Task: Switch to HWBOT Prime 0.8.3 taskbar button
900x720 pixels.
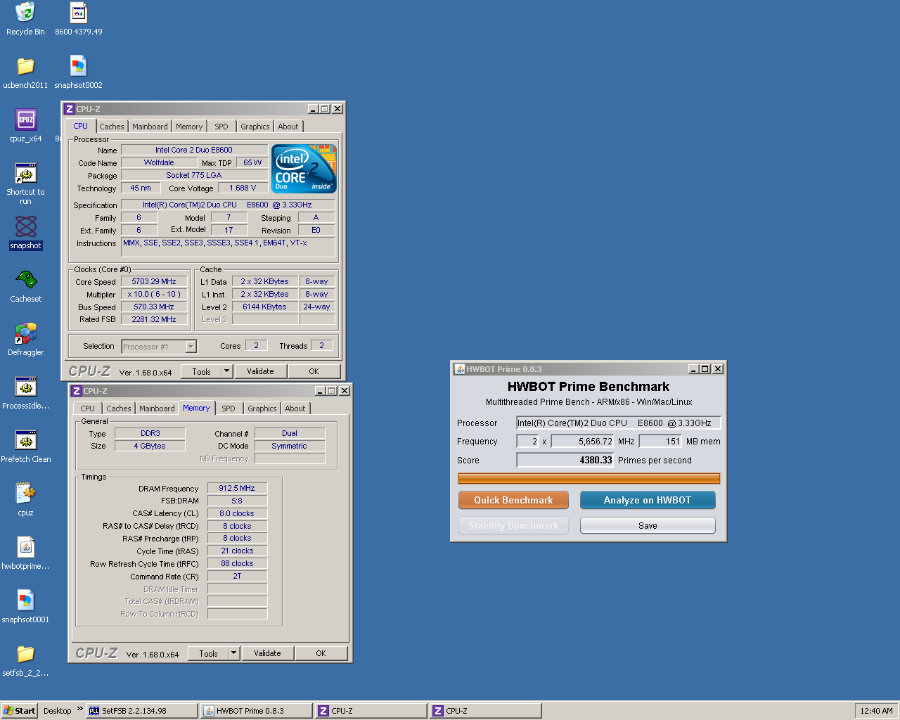Action: click(x=257, y=711)
